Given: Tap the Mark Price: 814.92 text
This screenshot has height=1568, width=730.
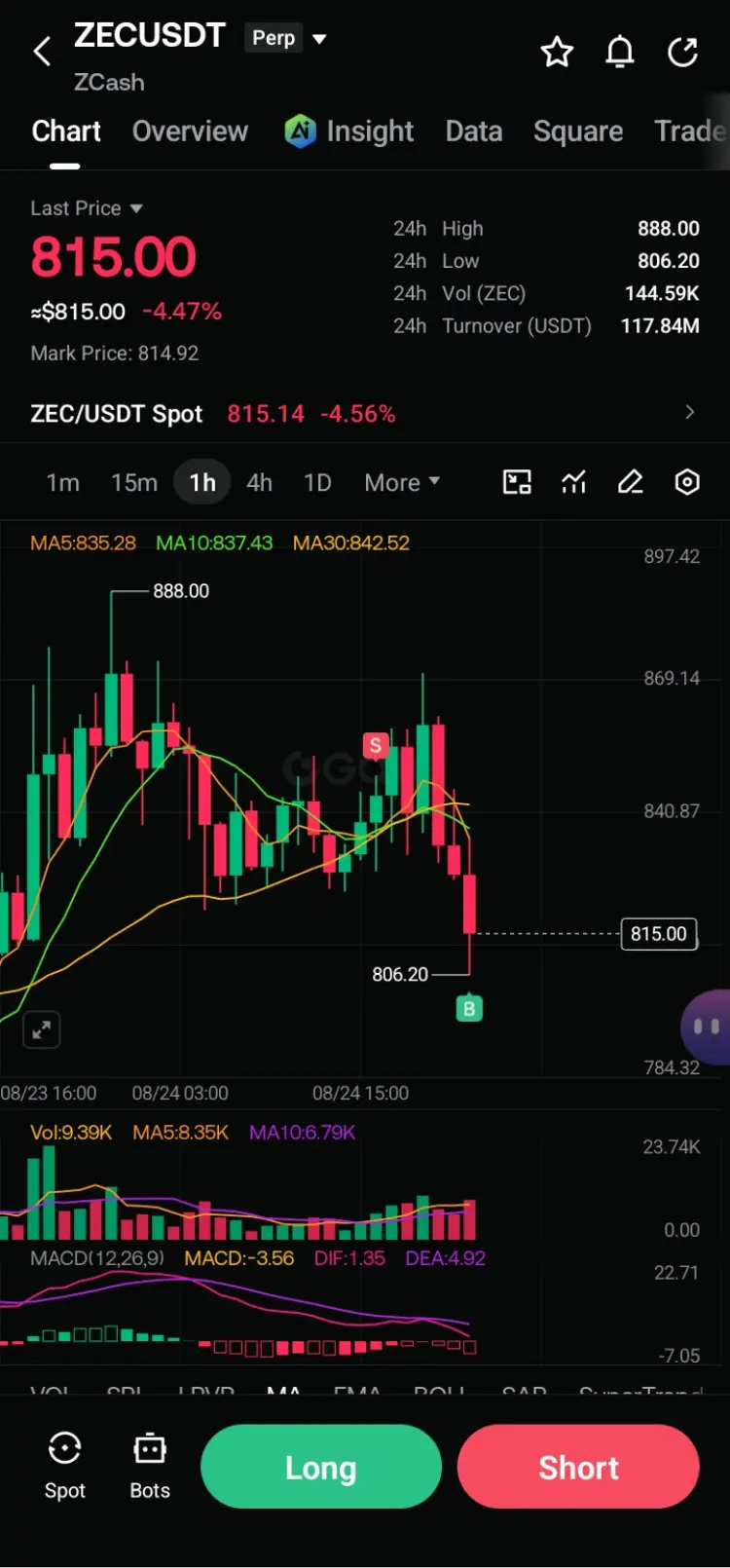Looking at the screenshot, I should tap(115, 354).
